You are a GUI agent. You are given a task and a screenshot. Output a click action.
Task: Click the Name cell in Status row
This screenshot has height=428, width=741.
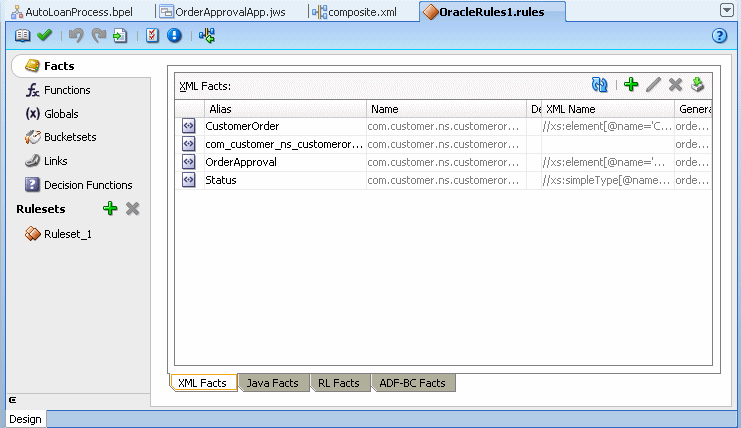[447, 180]
